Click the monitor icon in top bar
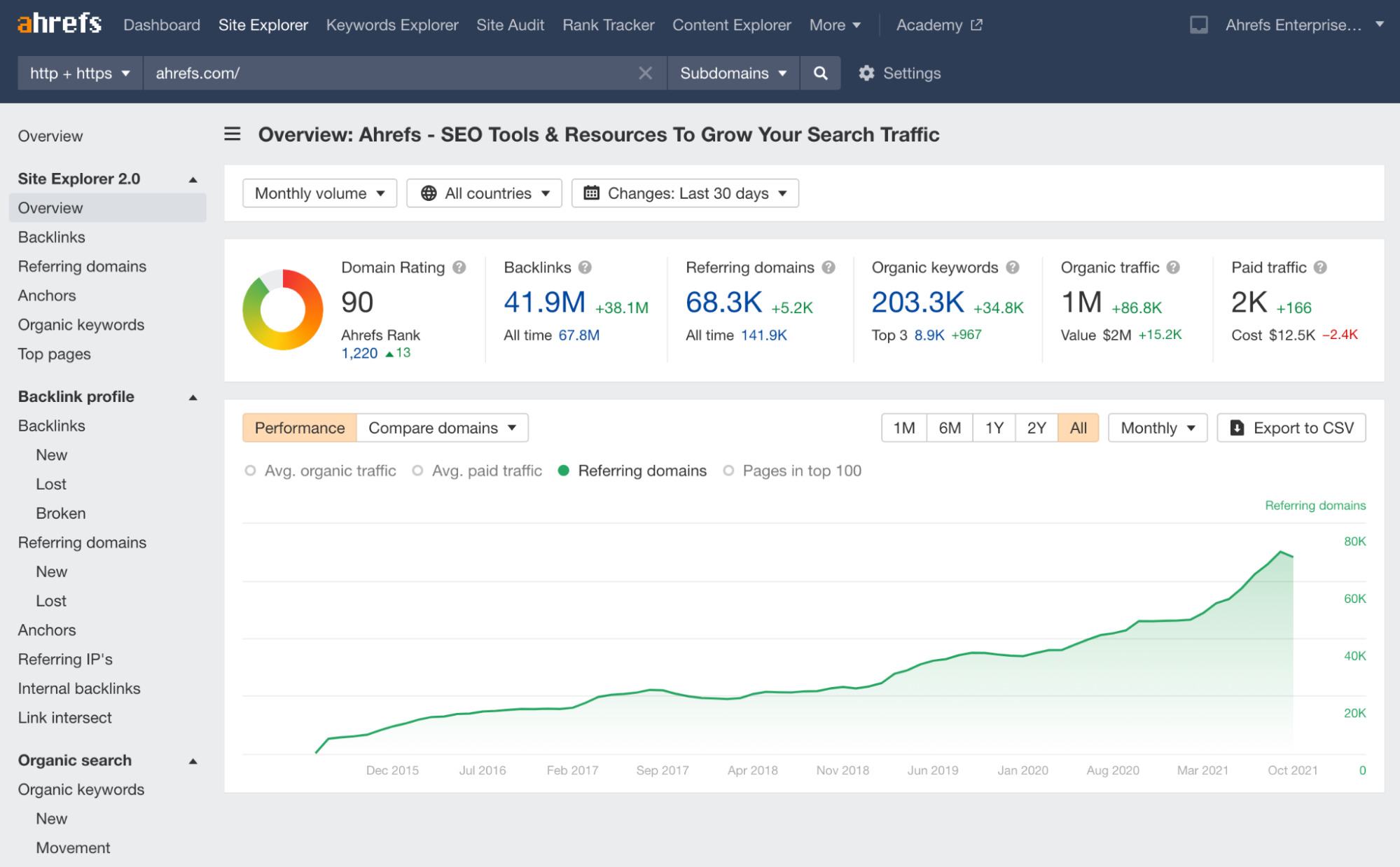The image size is (1400, 867). (x=1198, y=25)
